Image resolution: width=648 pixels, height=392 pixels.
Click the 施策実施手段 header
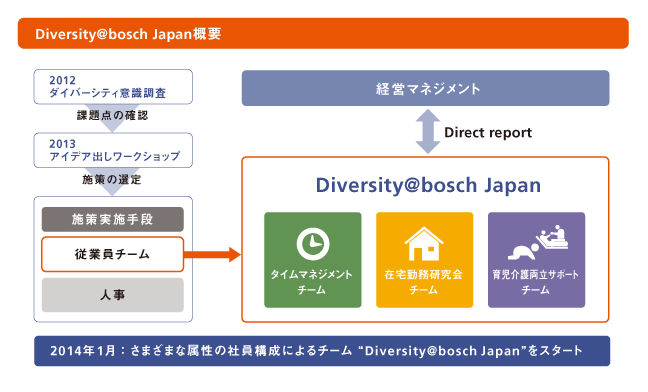click(112, 219)
